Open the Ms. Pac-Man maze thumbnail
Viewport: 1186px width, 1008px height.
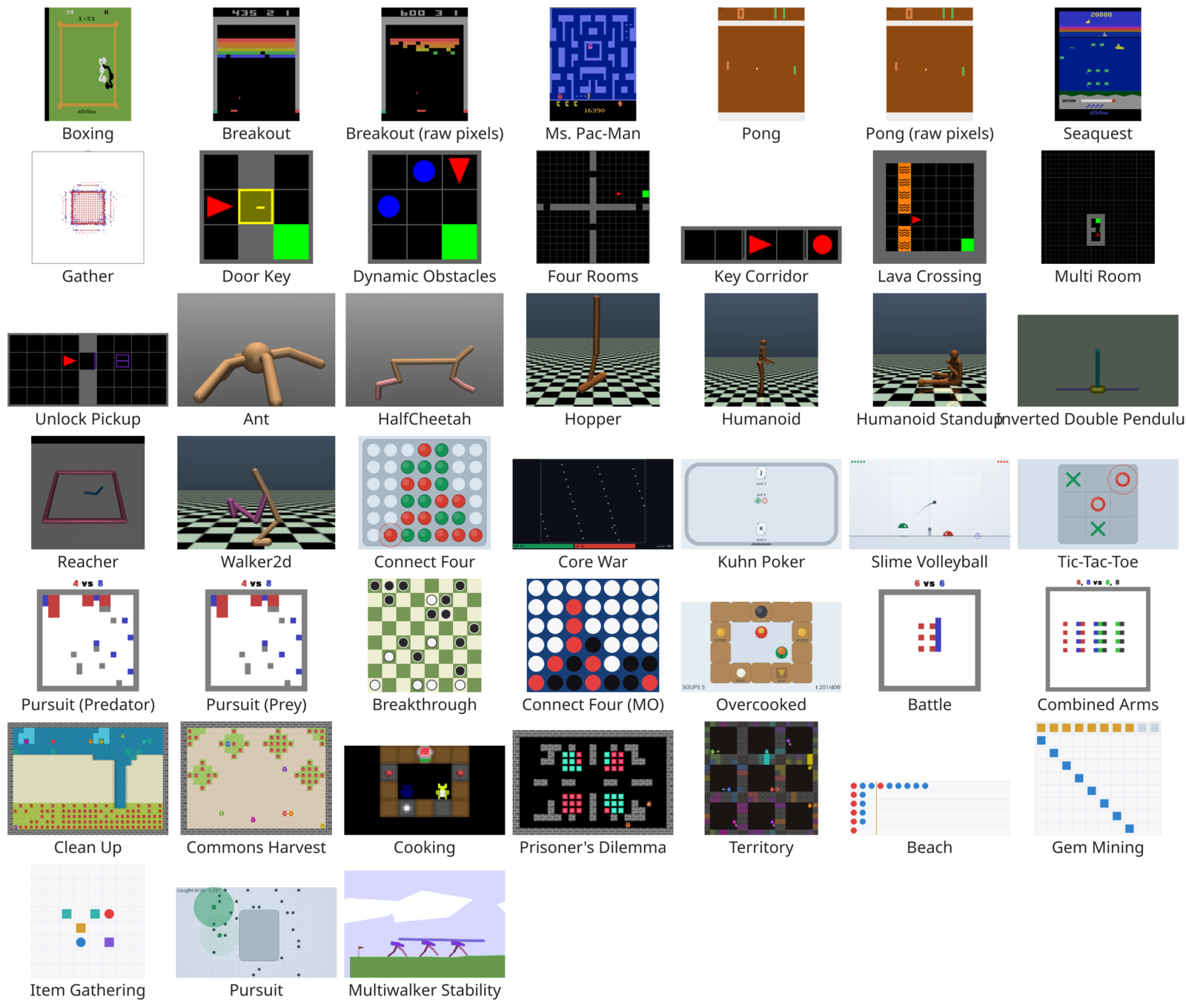click(593, 64)
